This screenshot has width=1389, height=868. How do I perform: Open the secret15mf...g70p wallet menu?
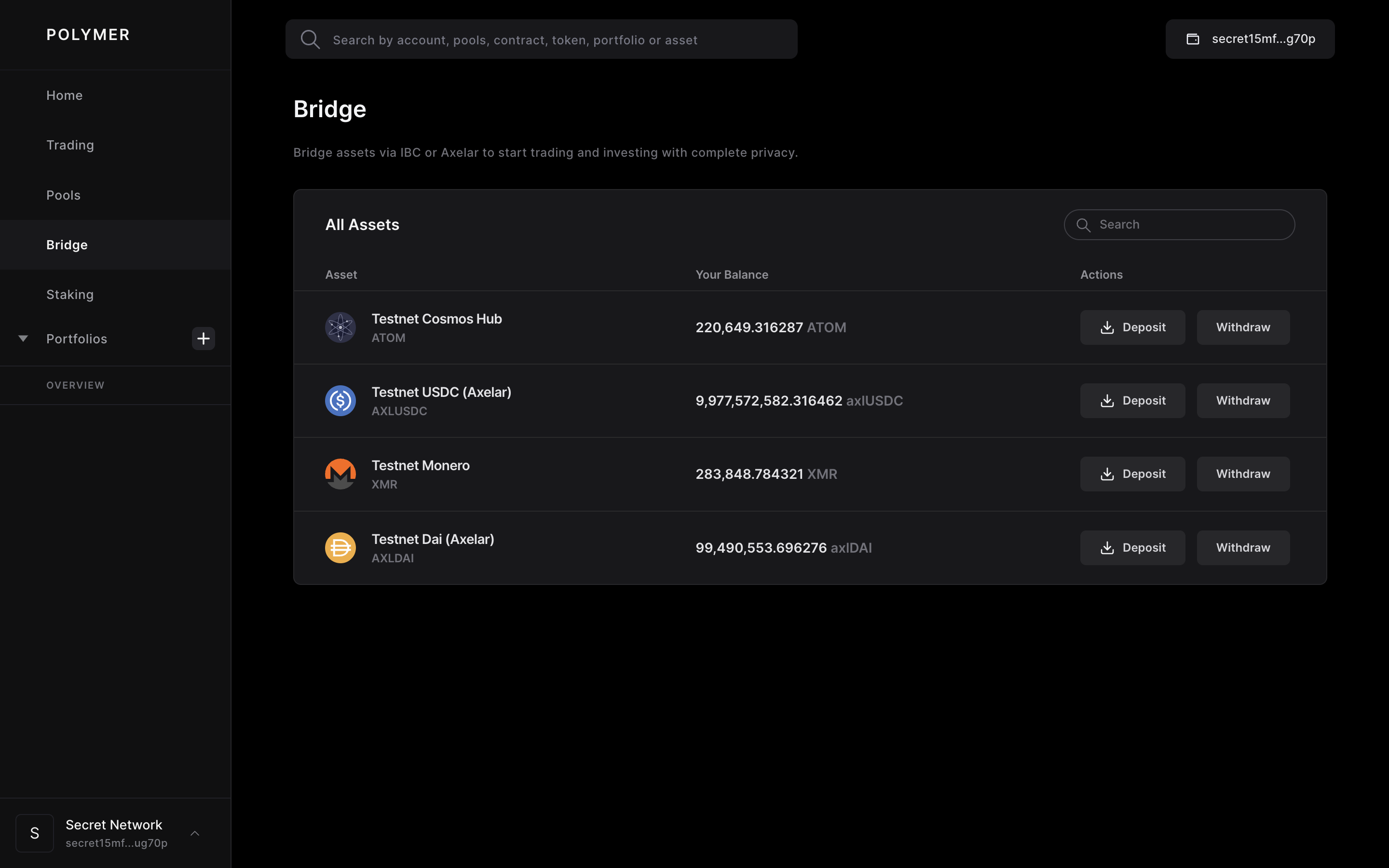[1250, 39]
